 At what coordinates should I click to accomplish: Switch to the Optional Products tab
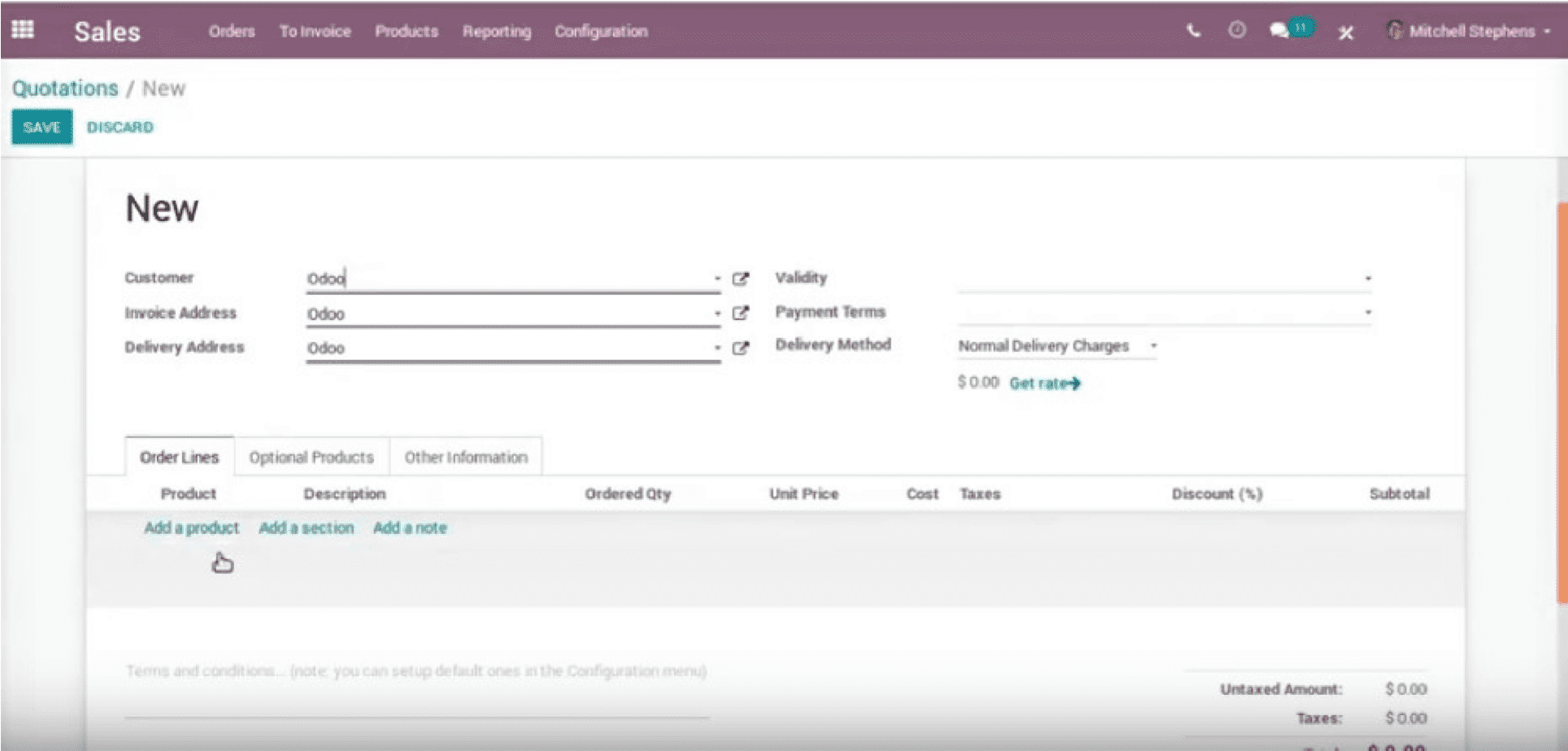coord(311,457)
